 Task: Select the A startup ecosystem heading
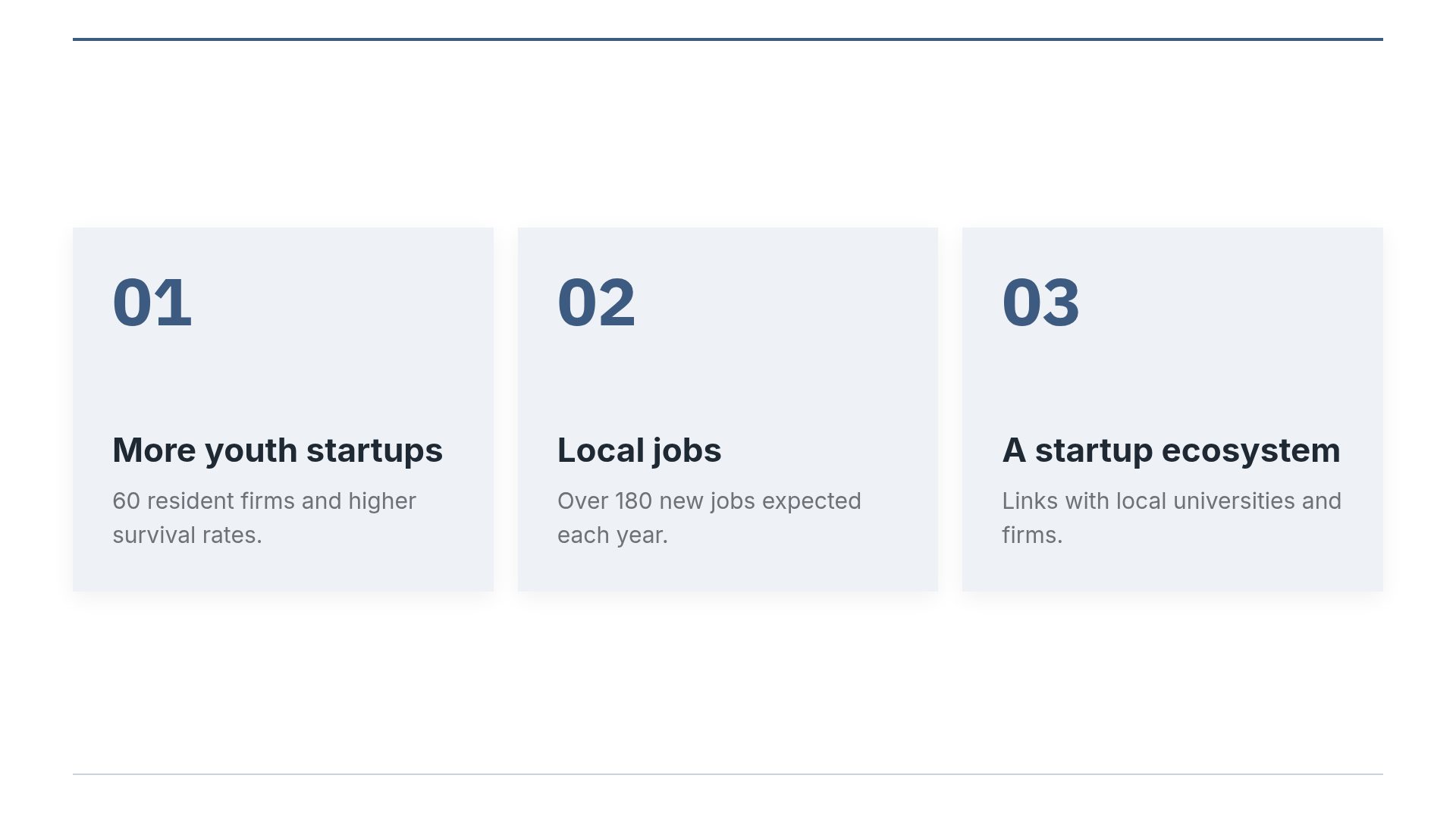coord(1171,450)
